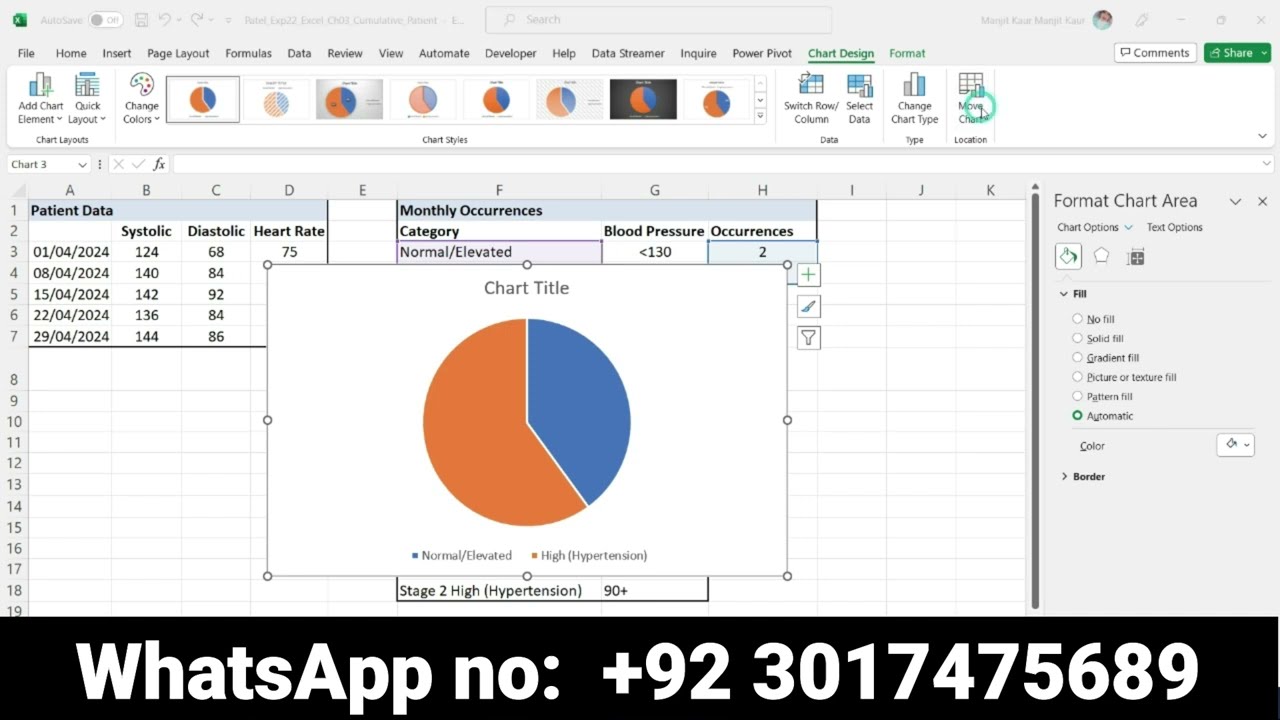Open Name Box dropdown arrow
This screenshot has height=720, width=1280.
click(82, 164)
